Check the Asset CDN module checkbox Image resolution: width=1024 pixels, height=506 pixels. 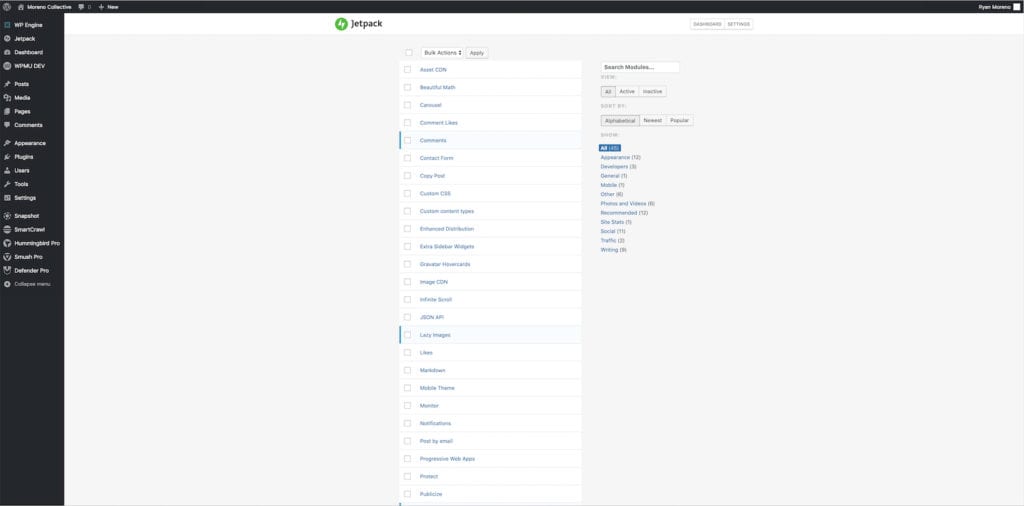[408, 69]
